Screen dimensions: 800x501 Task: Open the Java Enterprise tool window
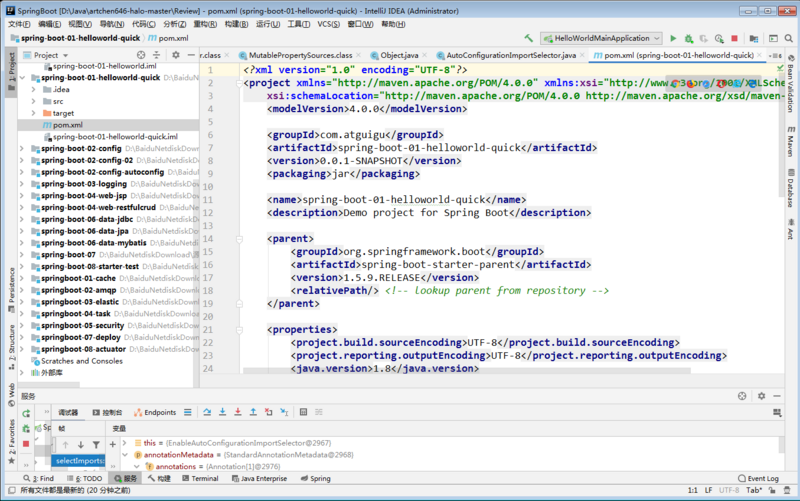pyautogui.click(x=259, y=479)
